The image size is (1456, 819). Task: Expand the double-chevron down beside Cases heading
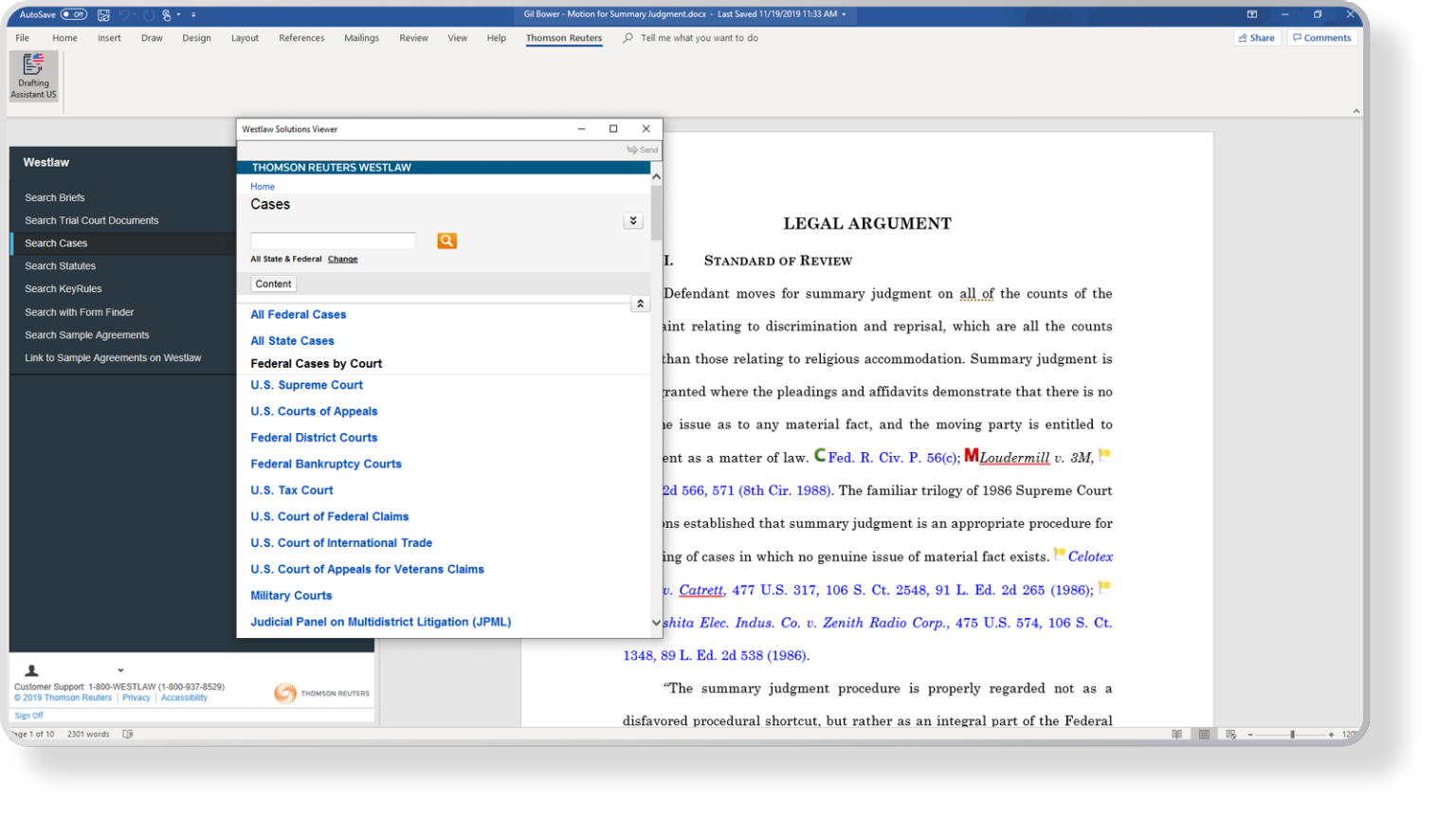click(x=633, y=221)
